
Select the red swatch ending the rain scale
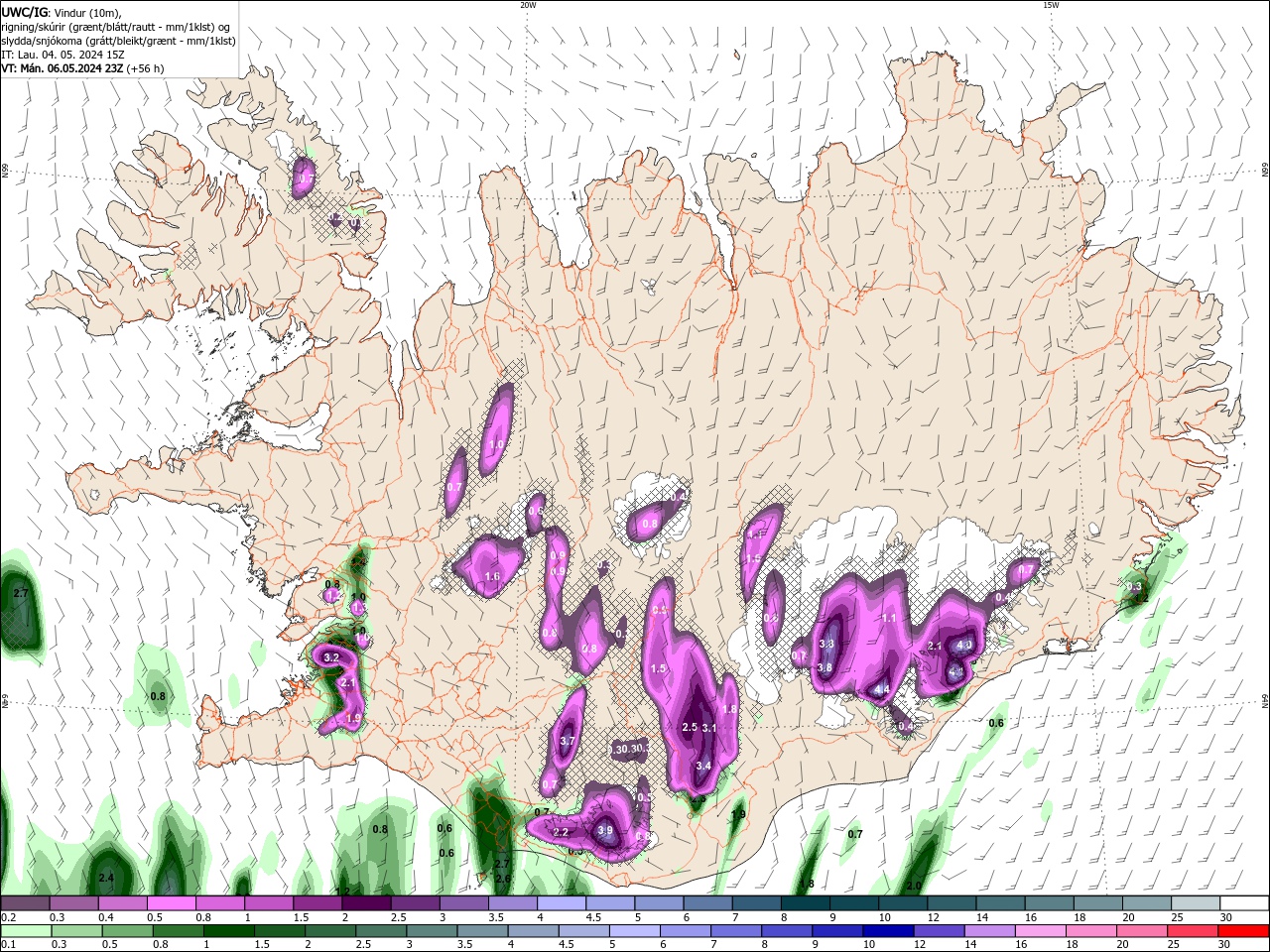1244,931
